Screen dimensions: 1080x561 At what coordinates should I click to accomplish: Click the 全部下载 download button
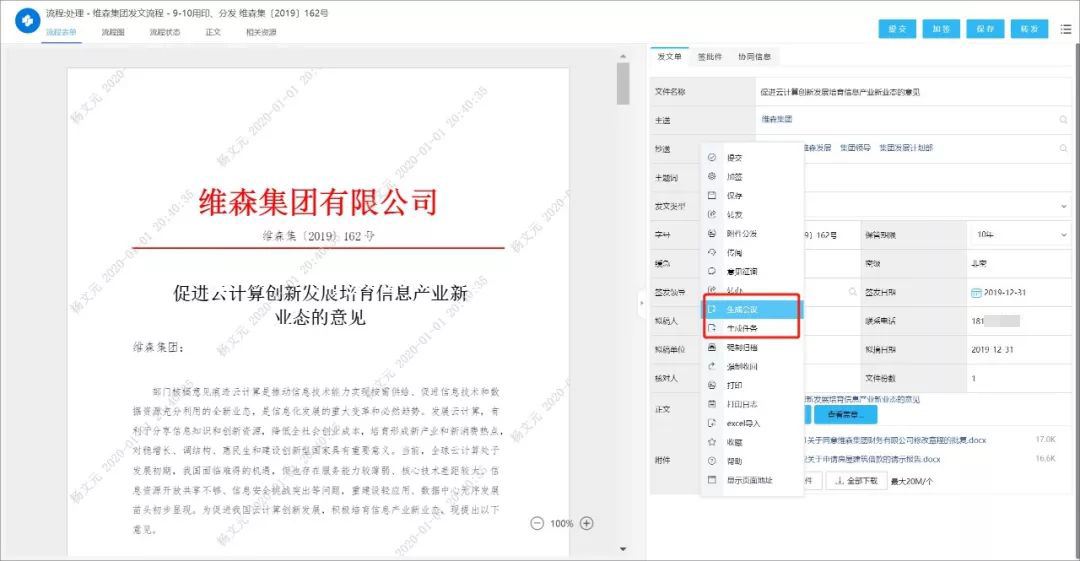pyautogui.click(x=855, y=481)
